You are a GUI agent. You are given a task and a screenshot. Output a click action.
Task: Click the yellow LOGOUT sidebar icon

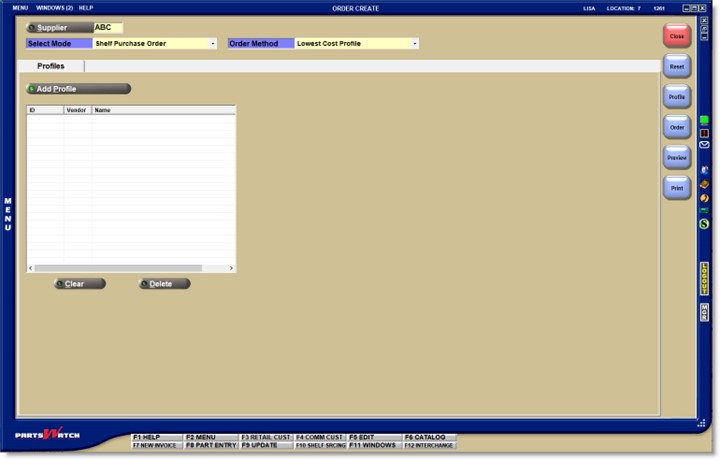coord(704,279)
